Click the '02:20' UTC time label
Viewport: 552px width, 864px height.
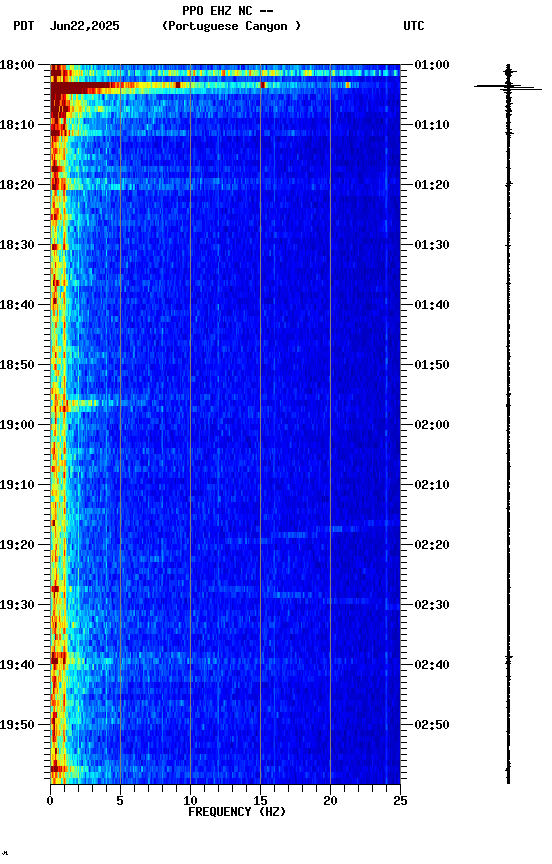tap(432, 545)
